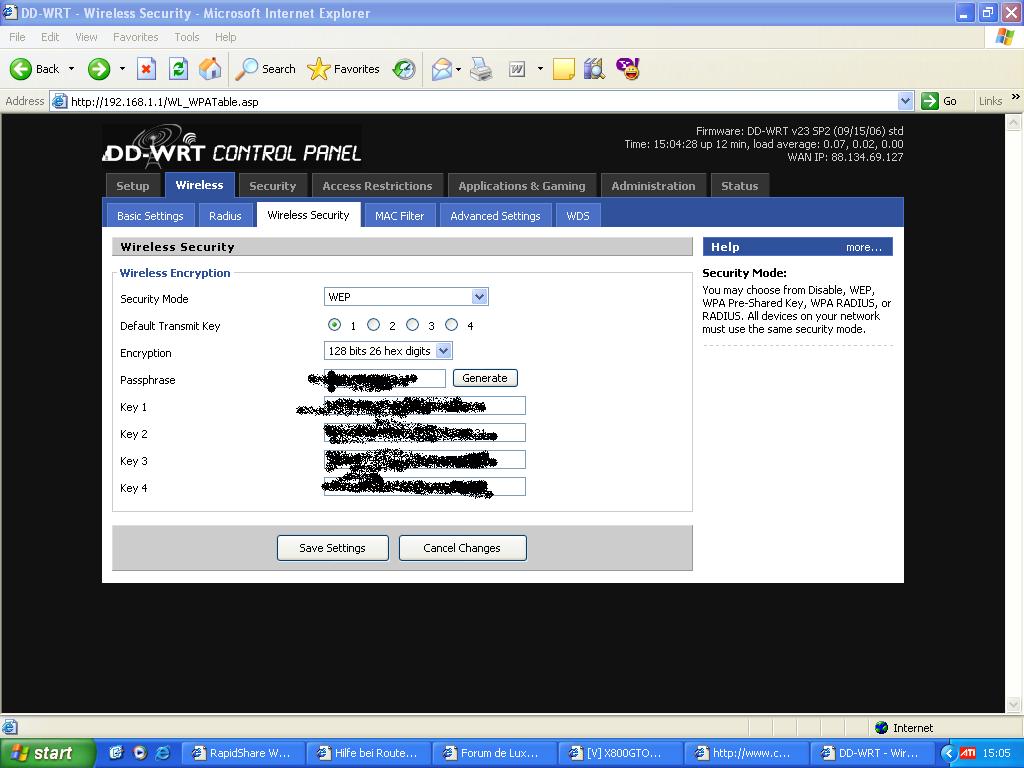This screenshot has width=1024, height=768.
Task: Select Default Transmit Key 2
Action: tap(374, 325)
